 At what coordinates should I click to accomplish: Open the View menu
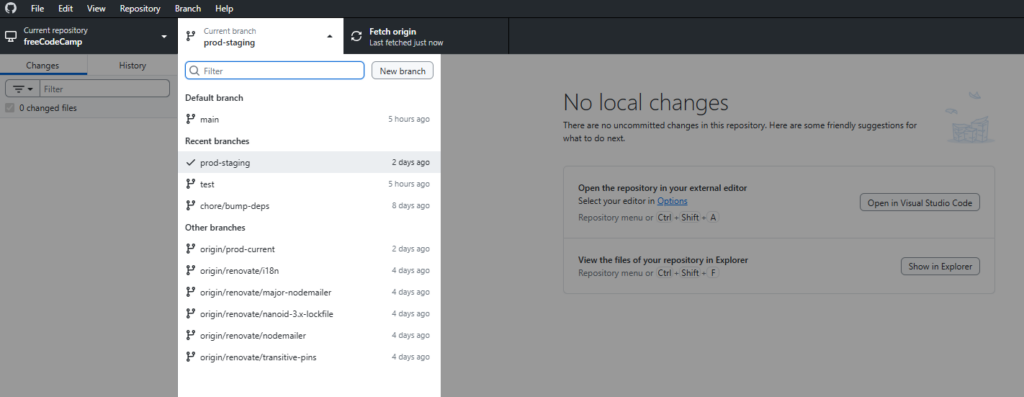(96, 8)
